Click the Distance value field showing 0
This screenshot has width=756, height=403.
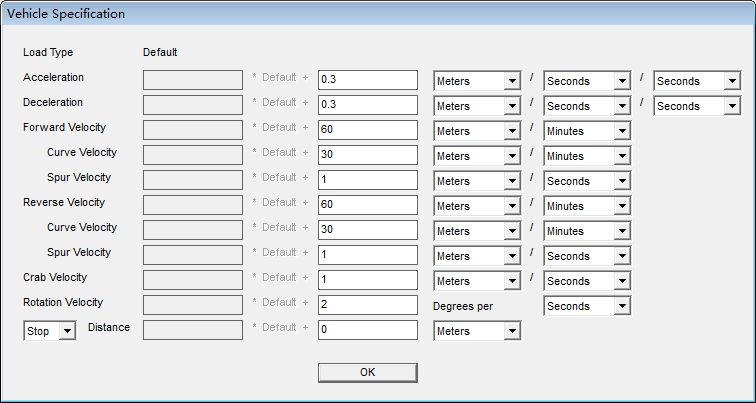point(368,330)
